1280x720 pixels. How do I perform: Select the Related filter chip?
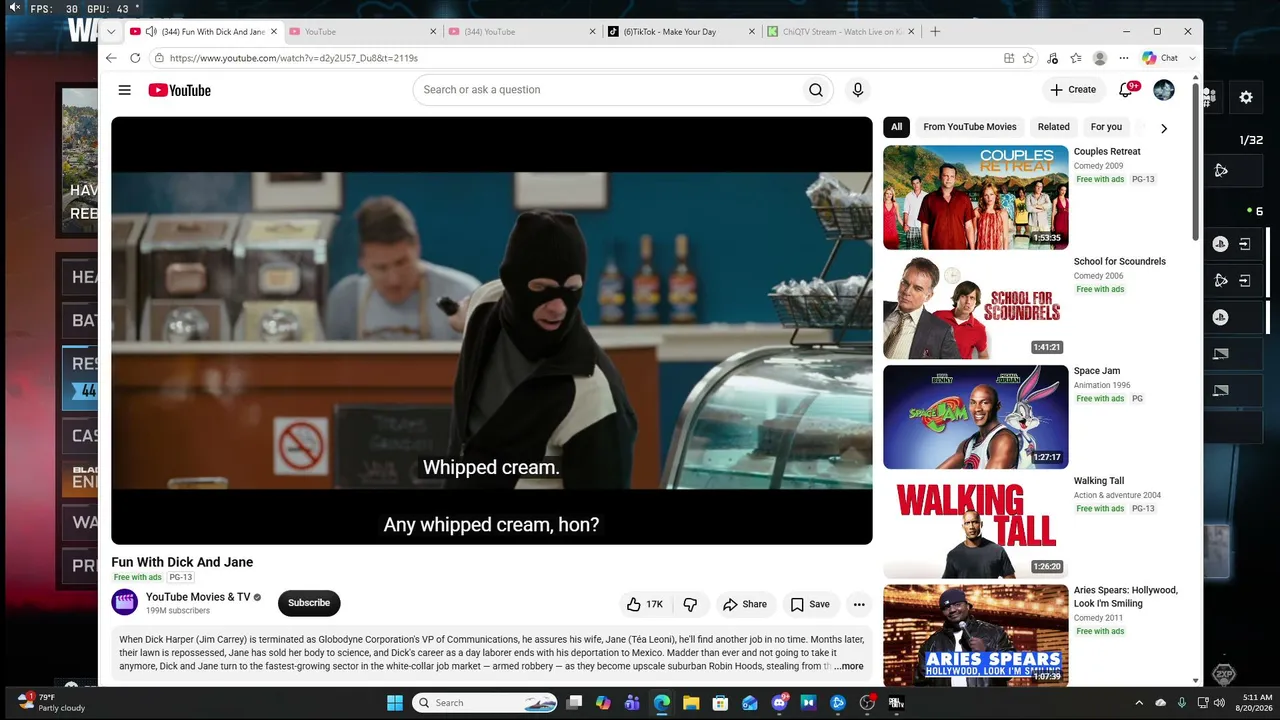pos(1054,127)
